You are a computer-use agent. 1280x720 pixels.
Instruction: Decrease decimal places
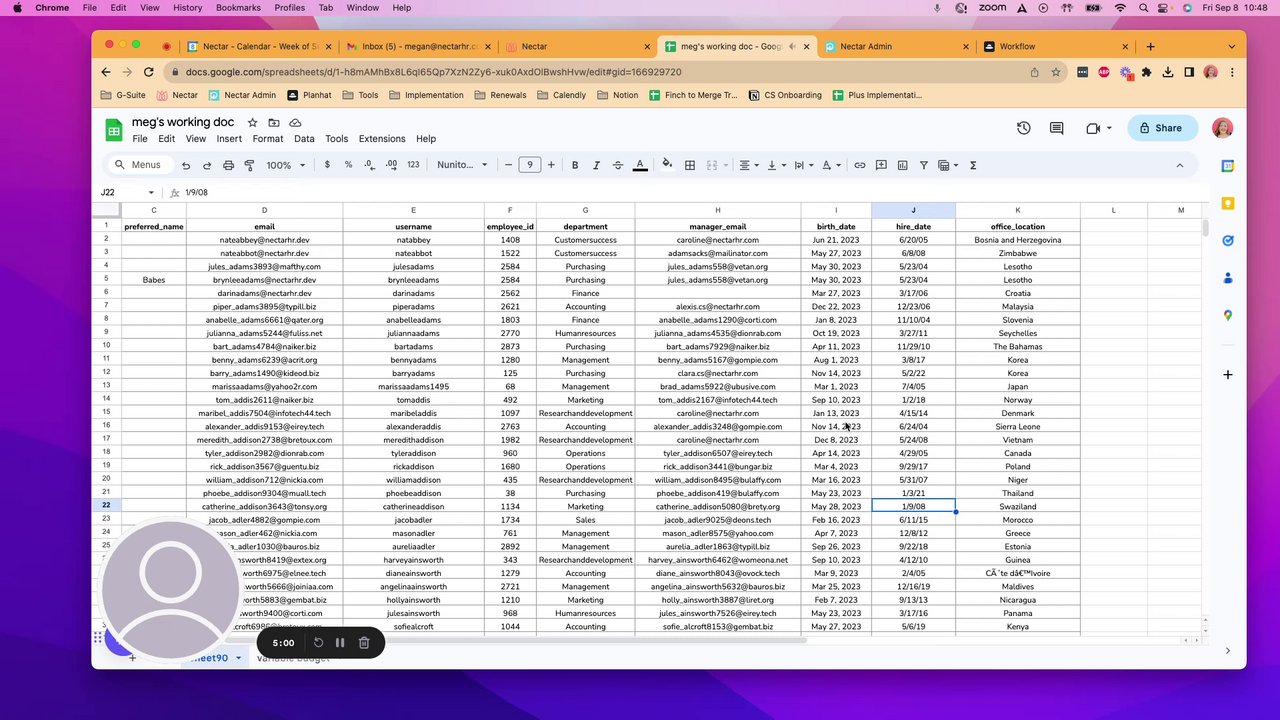(369, 165)
